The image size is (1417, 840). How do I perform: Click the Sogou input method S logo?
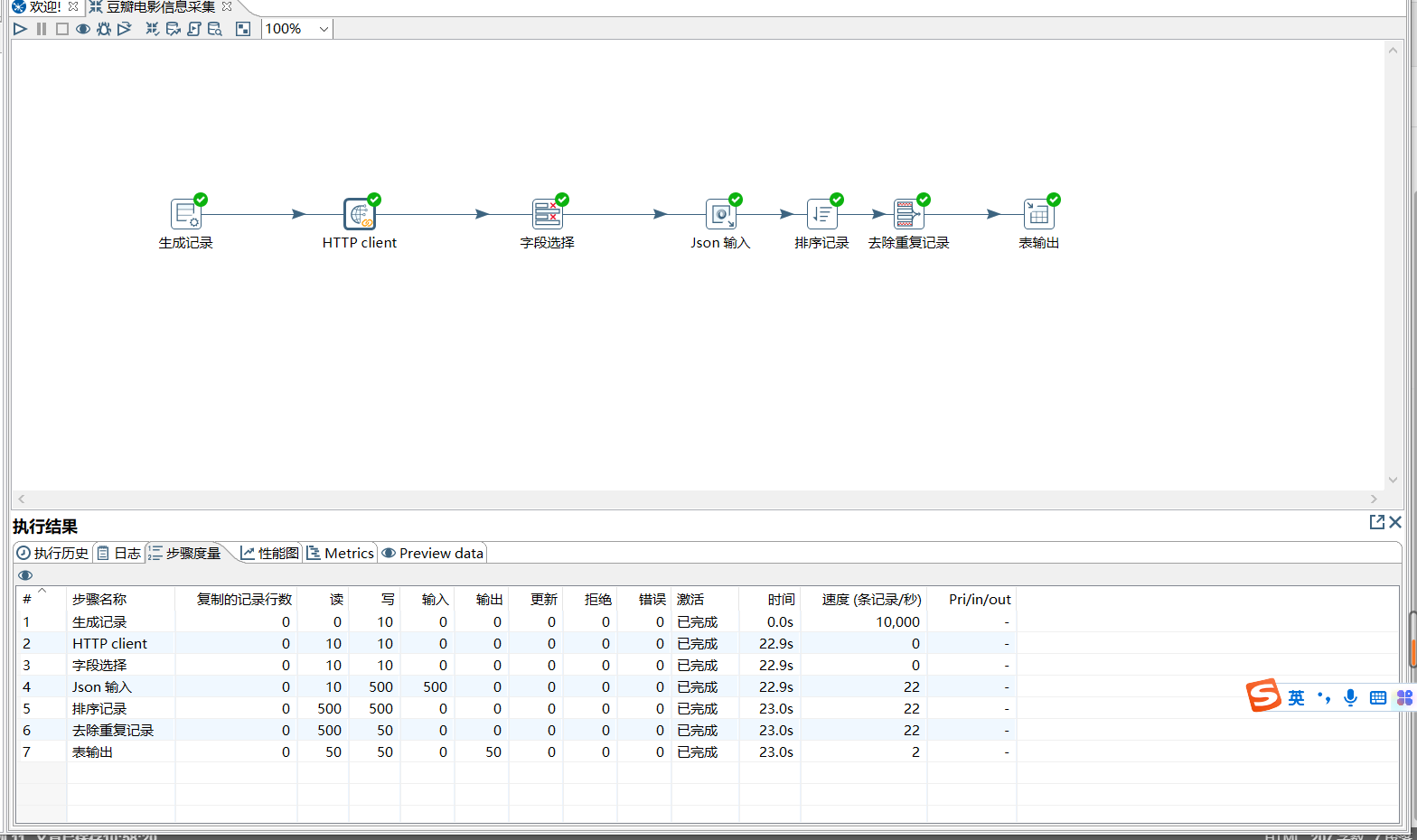coord(1263,695)
